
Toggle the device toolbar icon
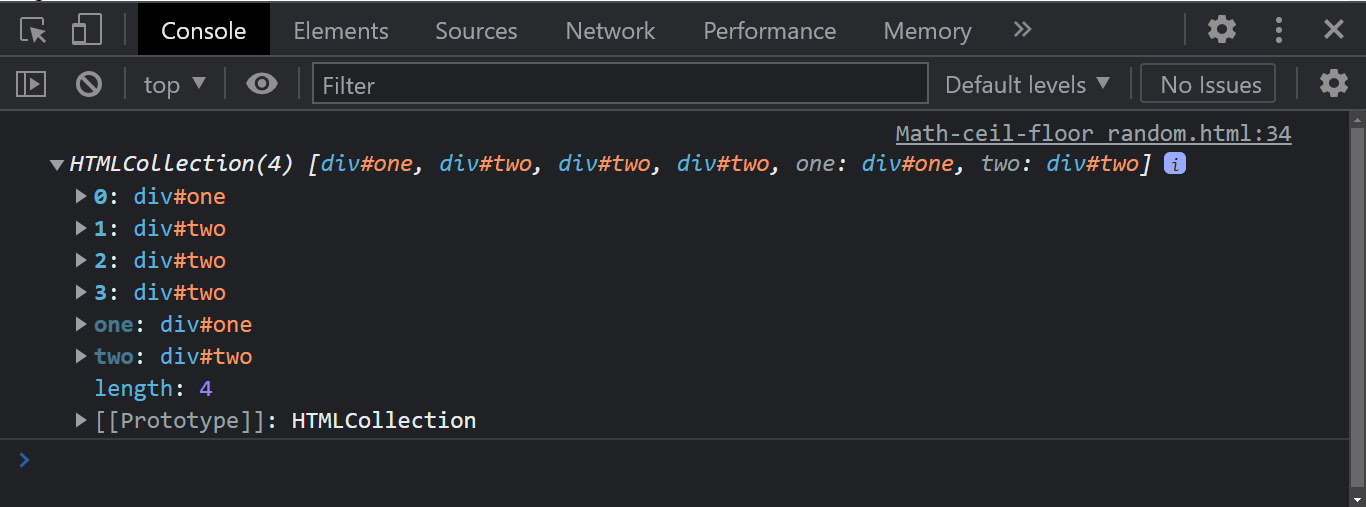87,30
